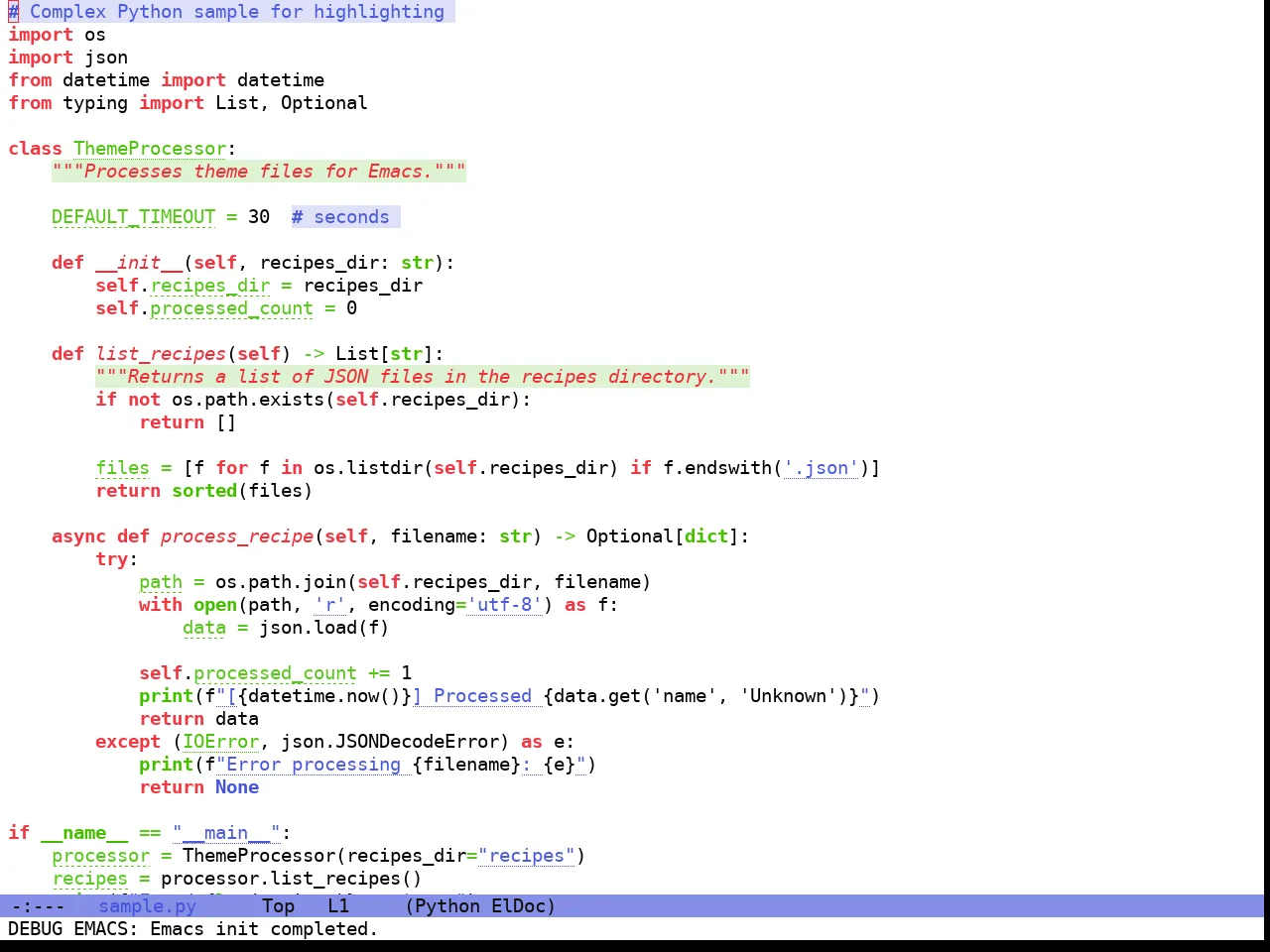Click 'self.processed_count = 0' assignment
Screen dimensions: 1270x952
click(226, 308)
